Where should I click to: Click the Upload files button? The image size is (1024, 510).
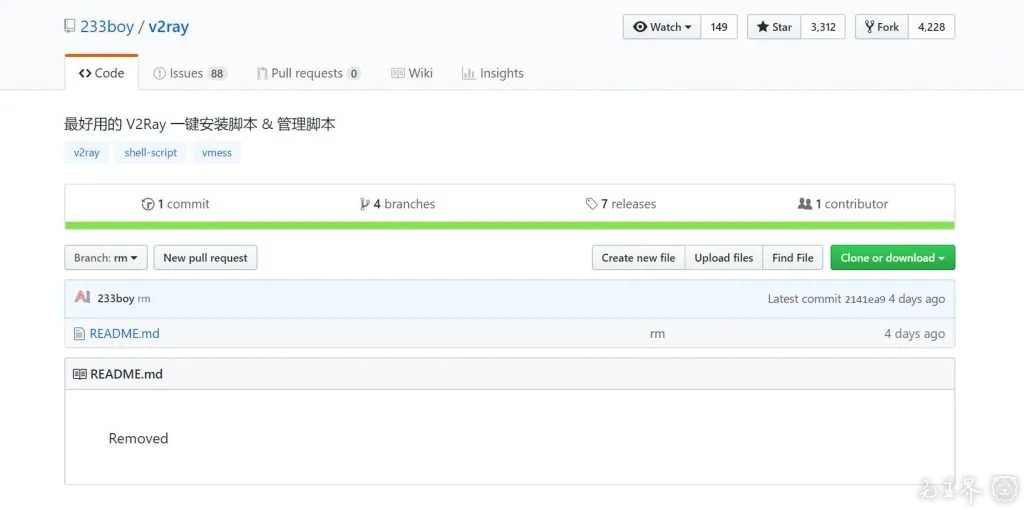click(724, 257)
